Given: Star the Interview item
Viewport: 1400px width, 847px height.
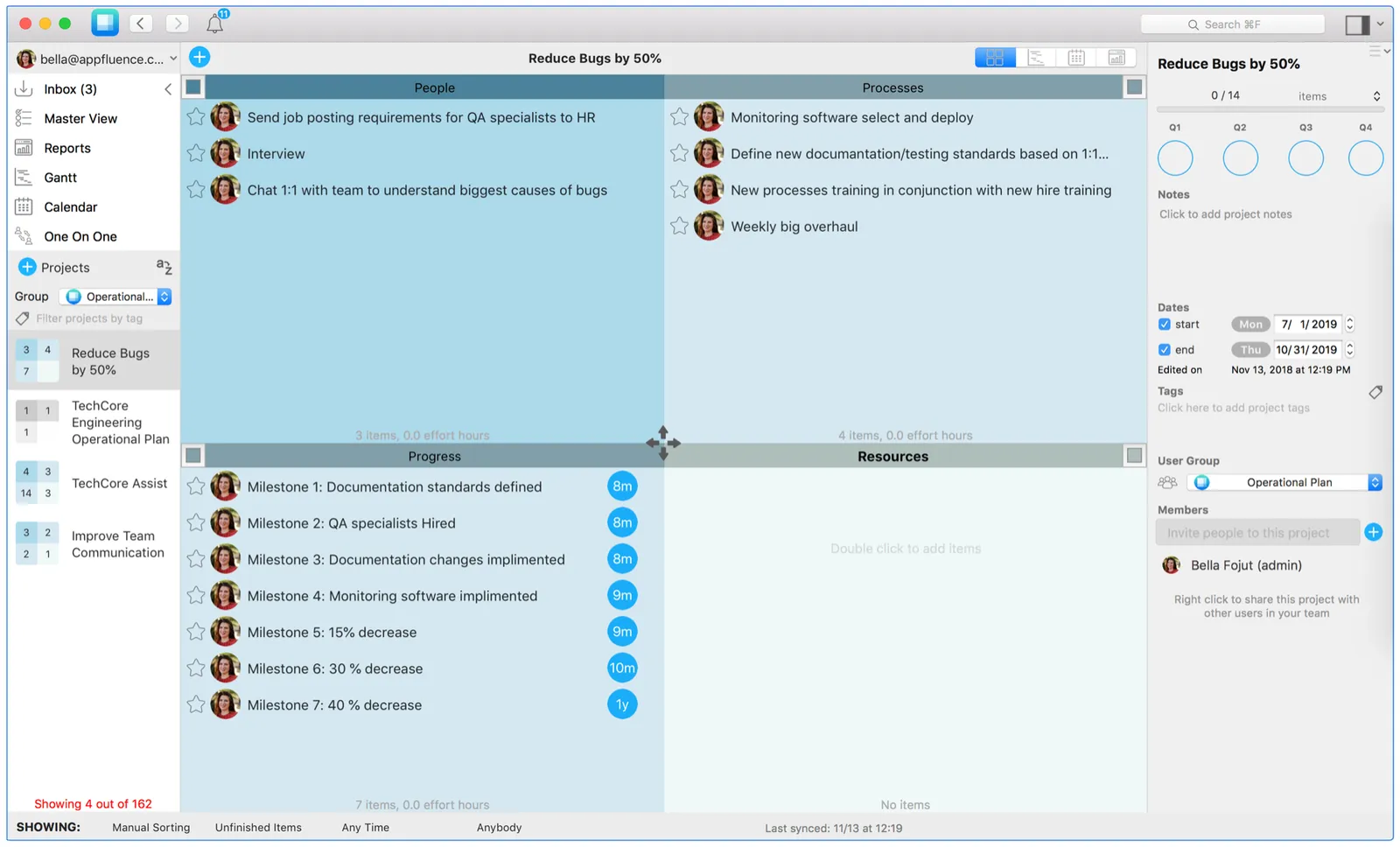Looking at the screenshot, I should pyautogui.click(x=196, y=153).
